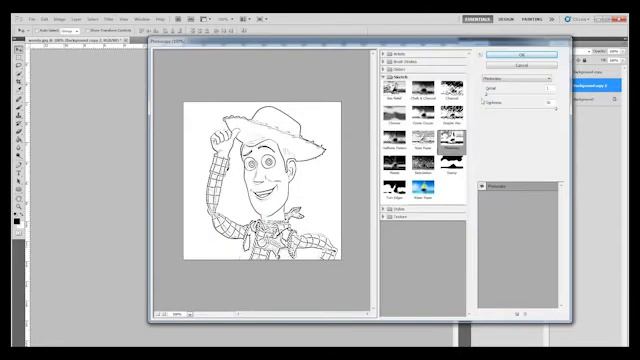Select the Rectangular Marquee tool

[x=18, y=58]
